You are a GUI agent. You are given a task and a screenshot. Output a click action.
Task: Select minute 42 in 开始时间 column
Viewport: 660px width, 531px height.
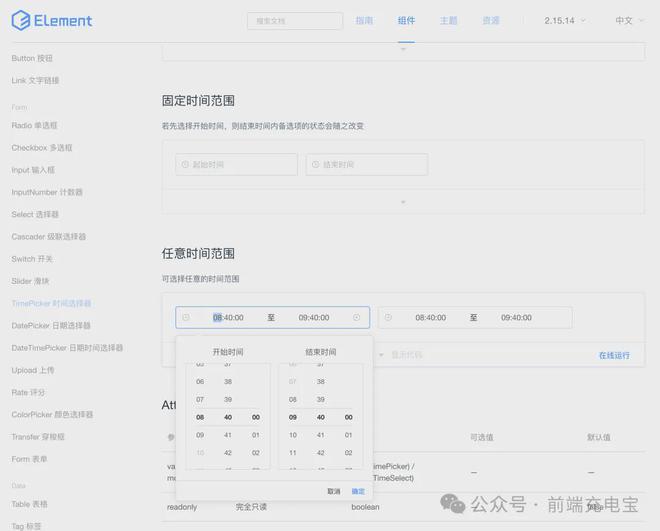click(228, 453)
